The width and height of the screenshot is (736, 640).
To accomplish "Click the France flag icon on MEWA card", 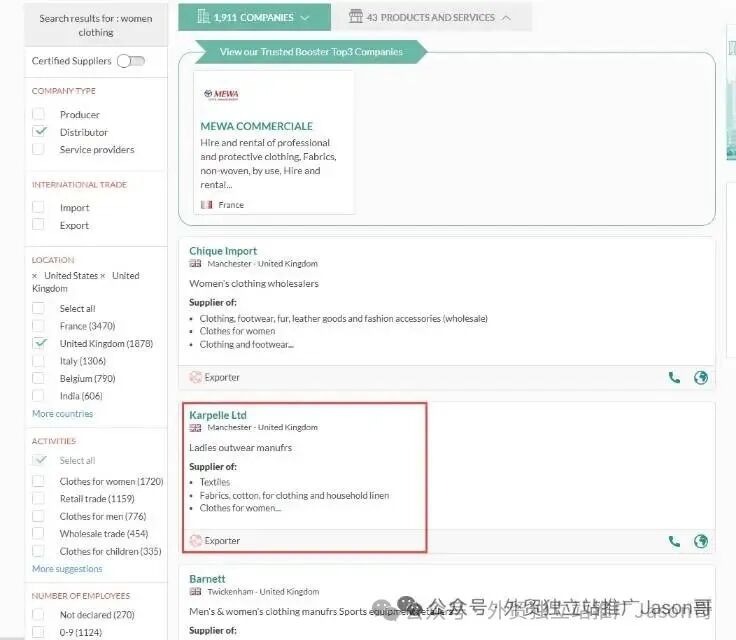I will [x=207, y=205].
